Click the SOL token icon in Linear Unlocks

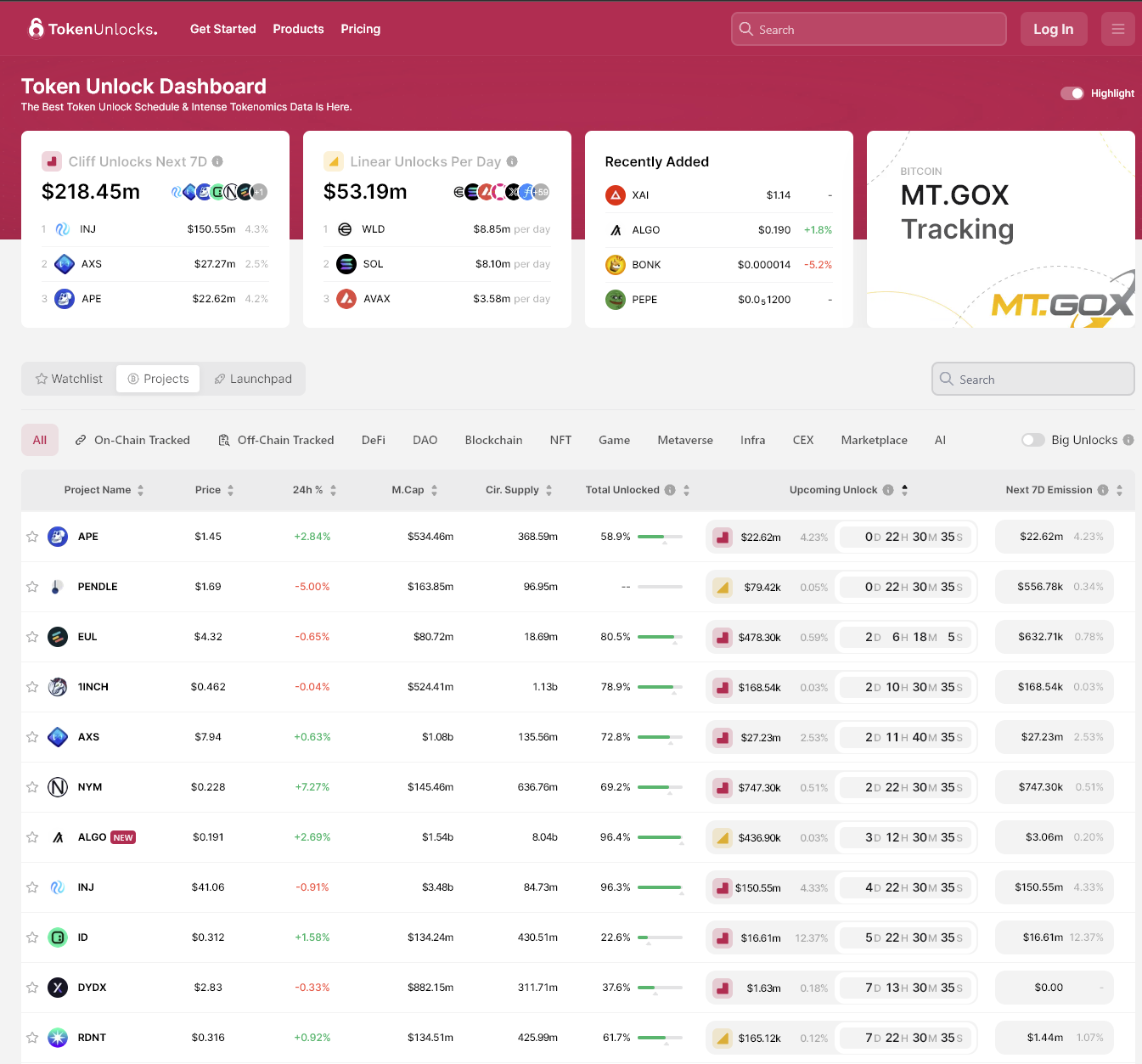(346, 264)
